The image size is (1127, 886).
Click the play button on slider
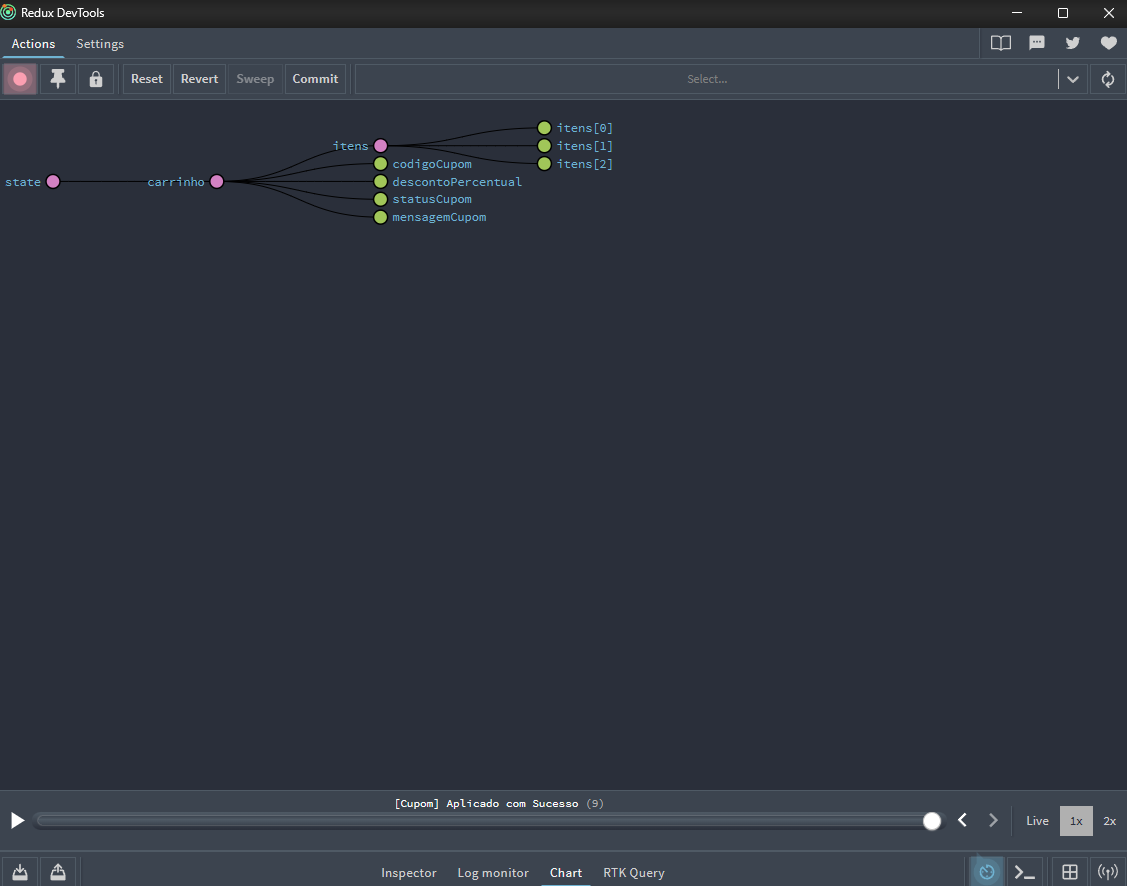pos(17,821)
